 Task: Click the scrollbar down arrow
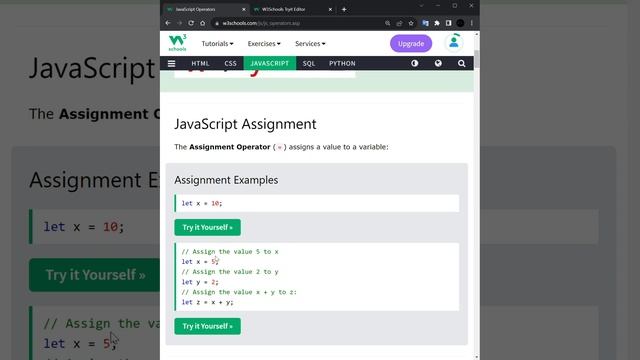(477, 357)
